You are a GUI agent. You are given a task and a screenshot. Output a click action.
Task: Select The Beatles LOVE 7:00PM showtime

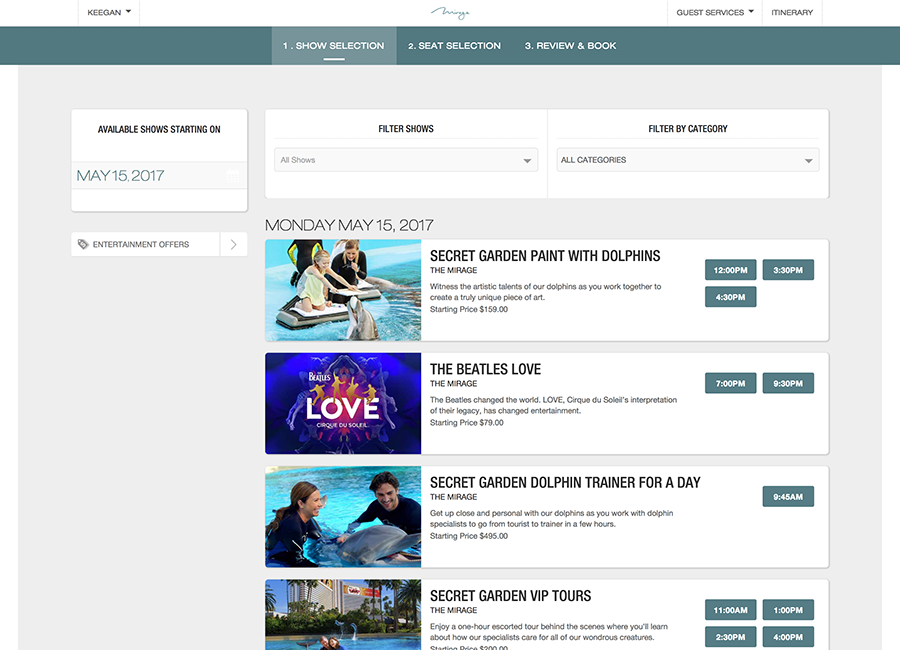[x=731, y=383]
